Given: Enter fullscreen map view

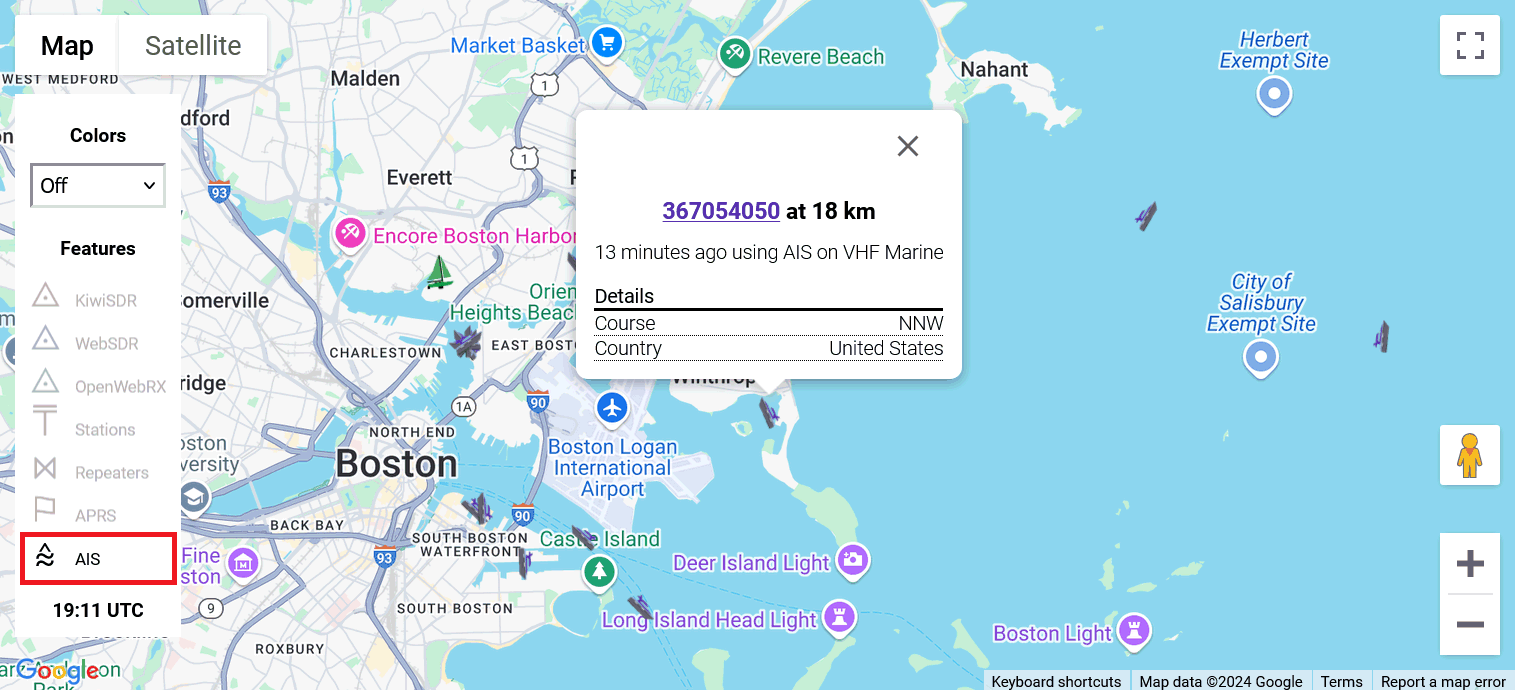Looking at the screenshot, I should point(1469,46).
